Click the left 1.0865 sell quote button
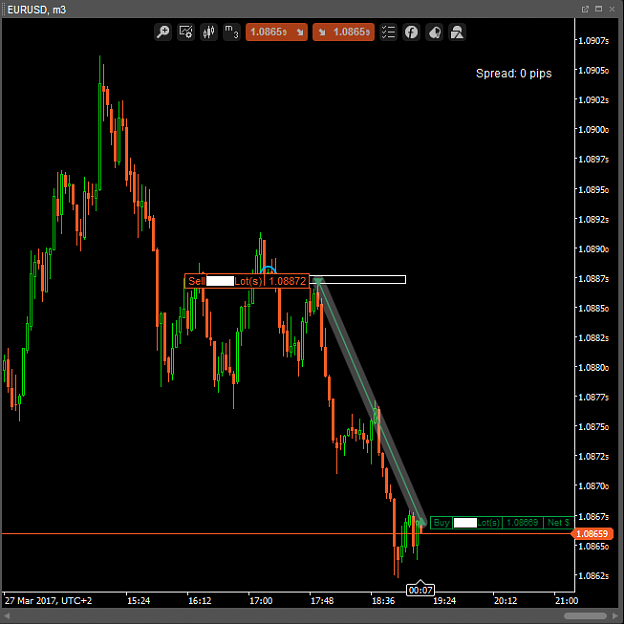 click(277, 32)
